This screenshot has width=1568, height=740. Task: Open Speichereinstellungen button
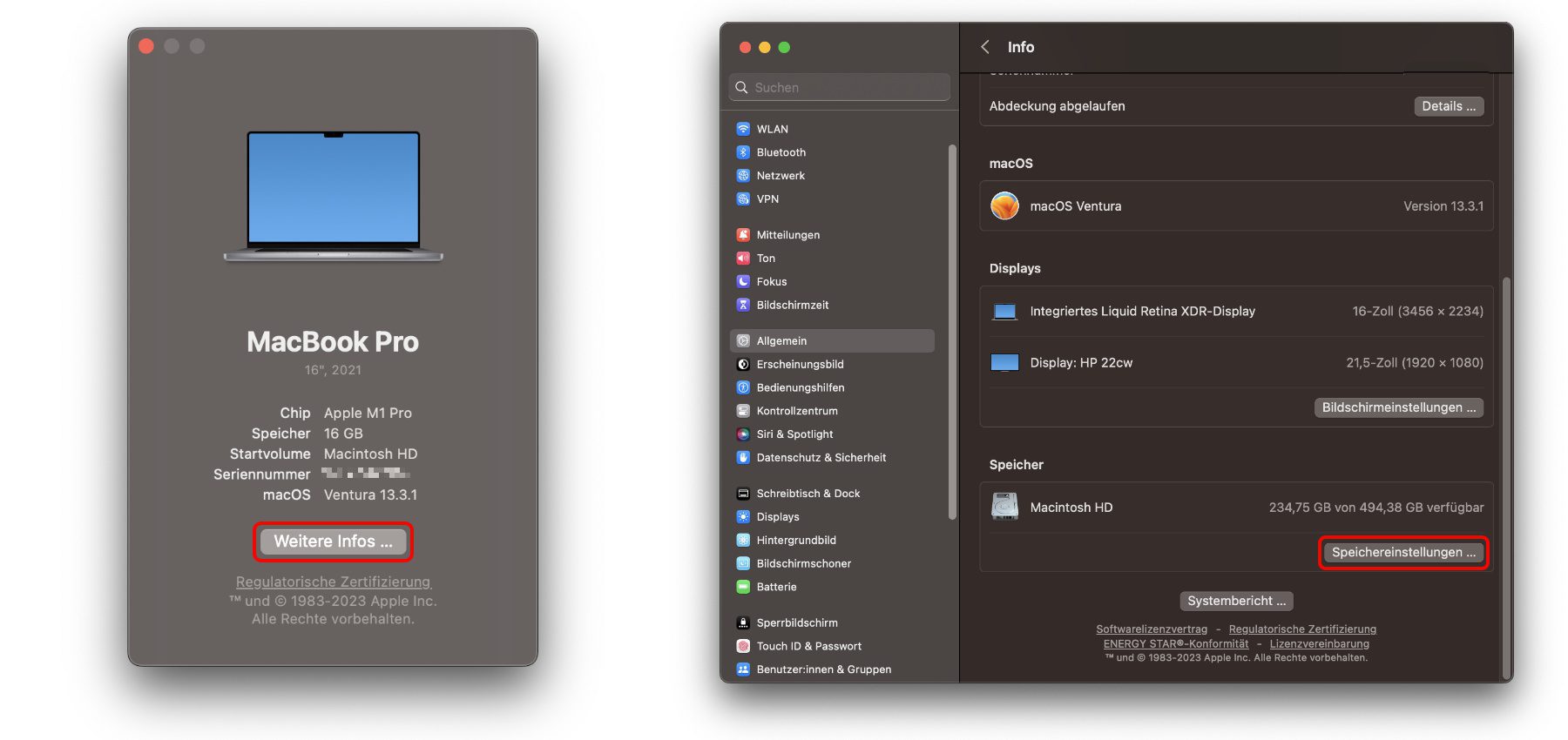[x=1402, y=553]
